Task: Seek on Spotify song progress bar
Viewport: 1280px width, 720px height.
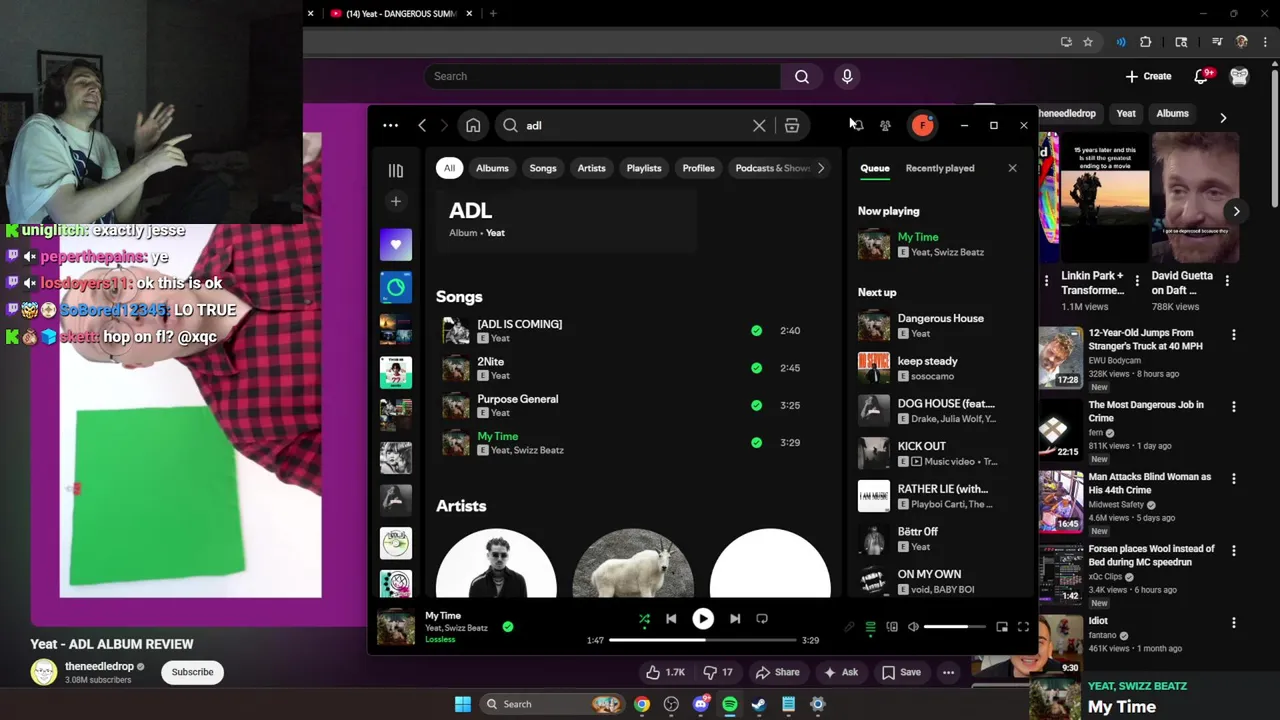Action: [702, 640]
